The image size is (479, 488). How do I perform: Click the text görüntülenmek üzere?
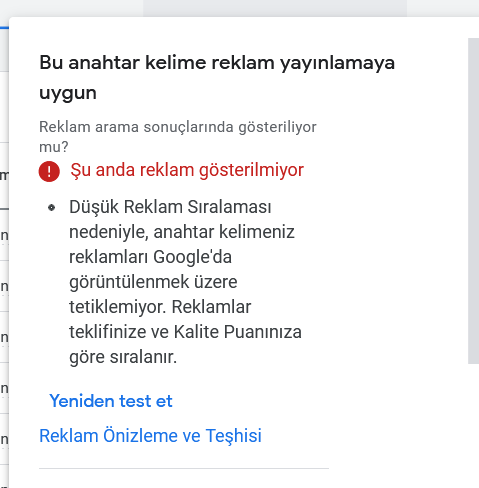click(x=153, y=282)
